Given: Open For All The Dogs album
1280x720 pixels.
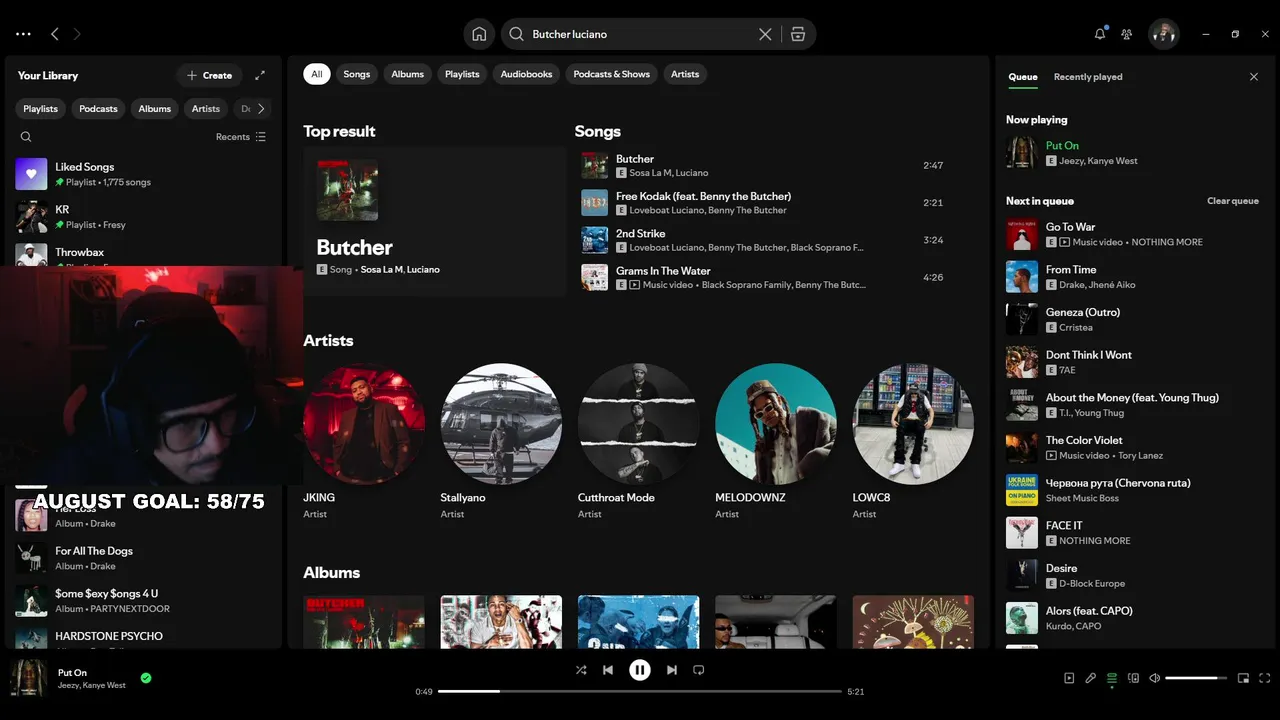Looking at the screenshot, I should (142, 558).
